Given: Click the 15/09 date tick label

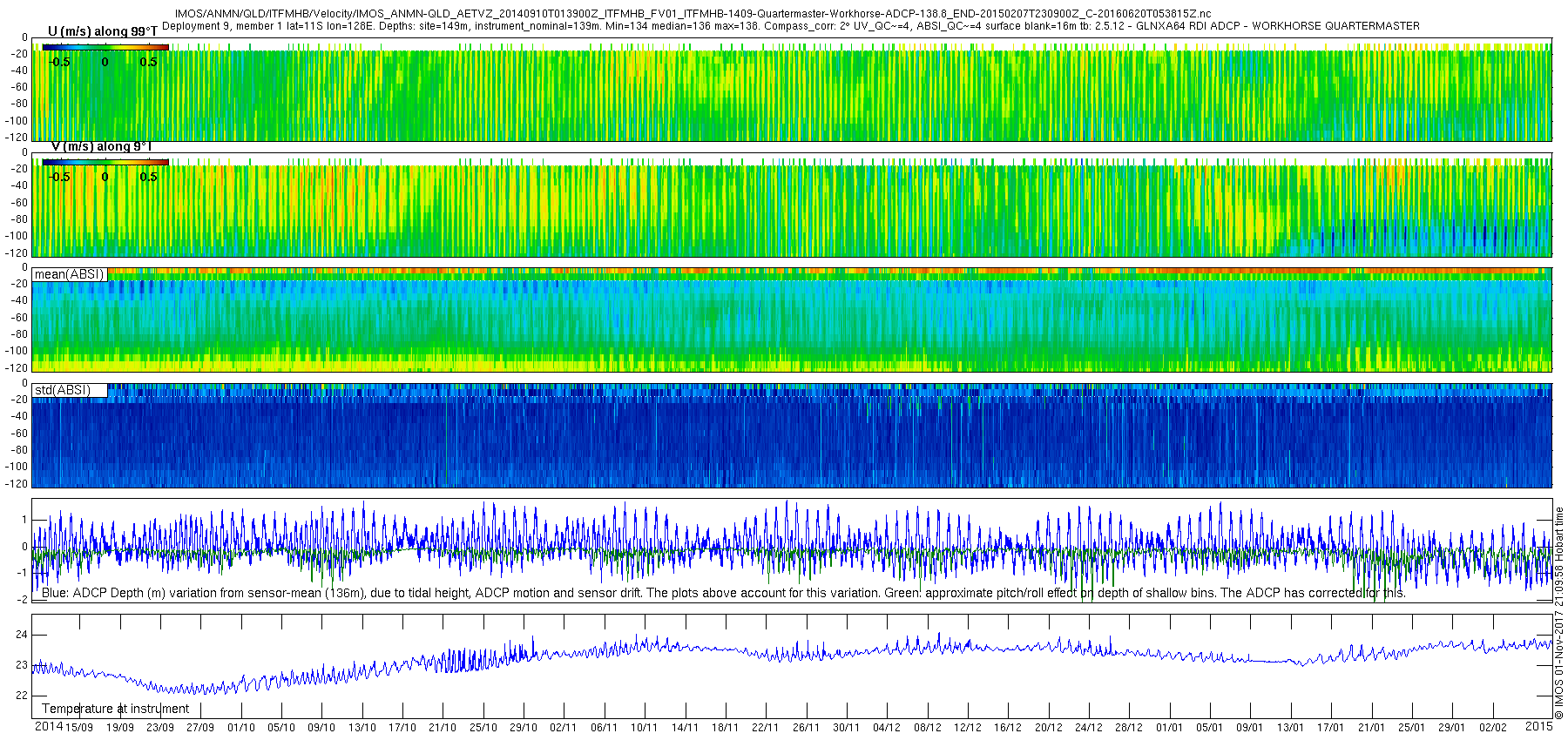Looking at the screenshot, I should pos(79,728).
